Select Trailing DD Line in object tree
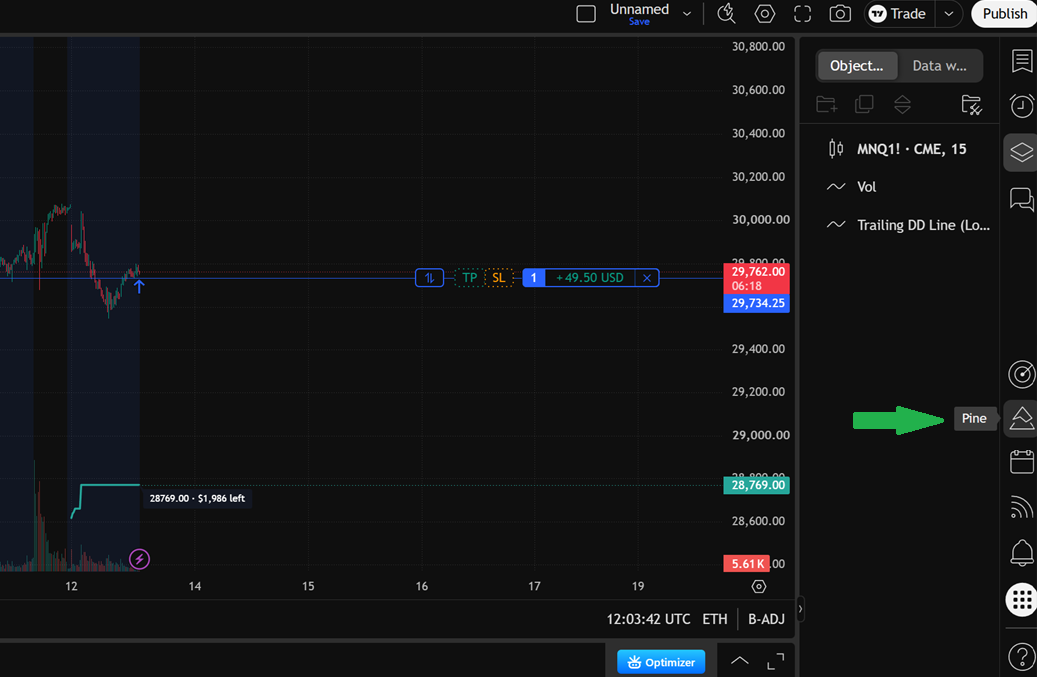The height and width of the screenshot is (677, 1037). pos(899,225)
